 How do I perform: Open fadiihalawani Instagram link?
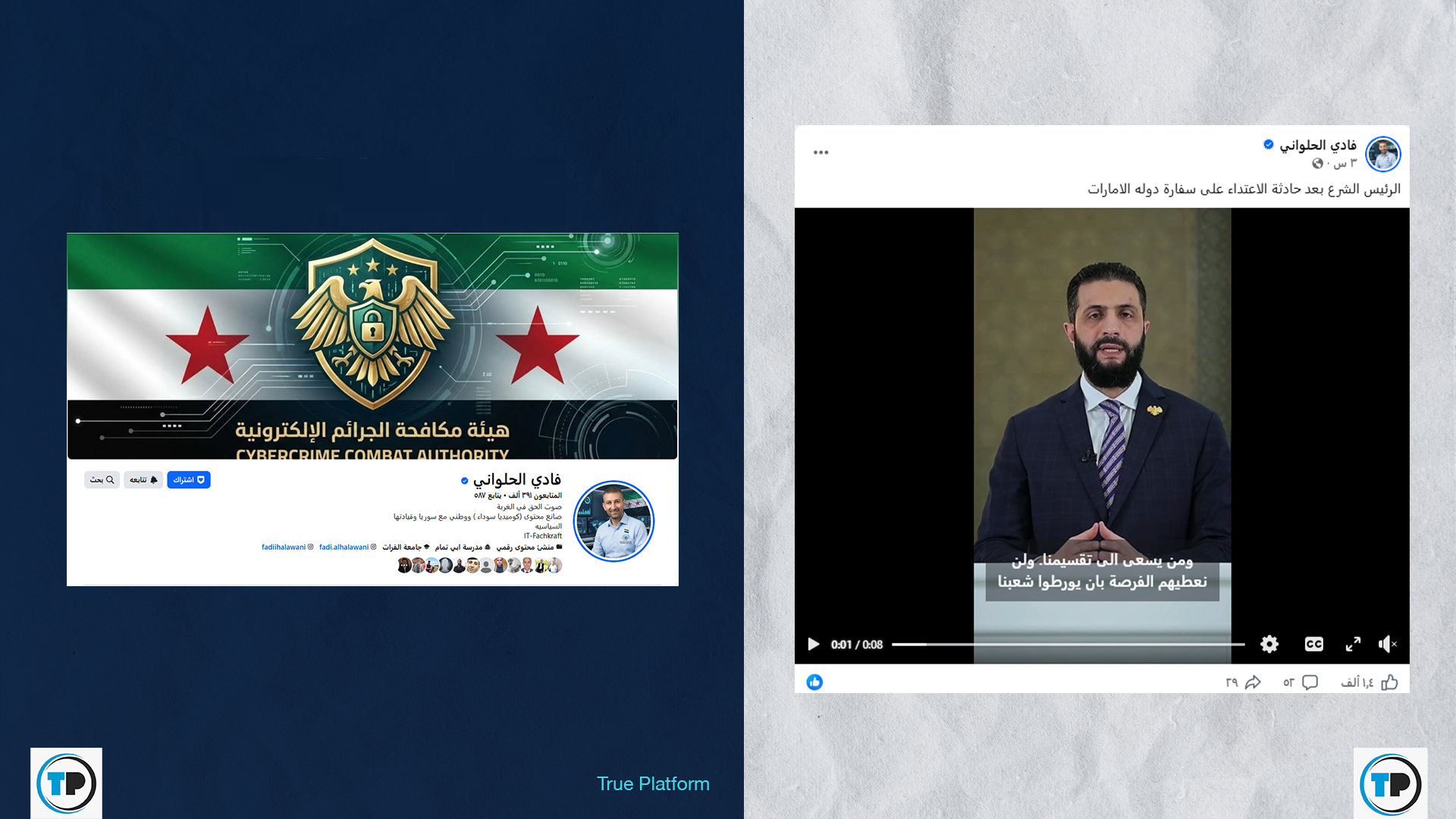(284, 548)
